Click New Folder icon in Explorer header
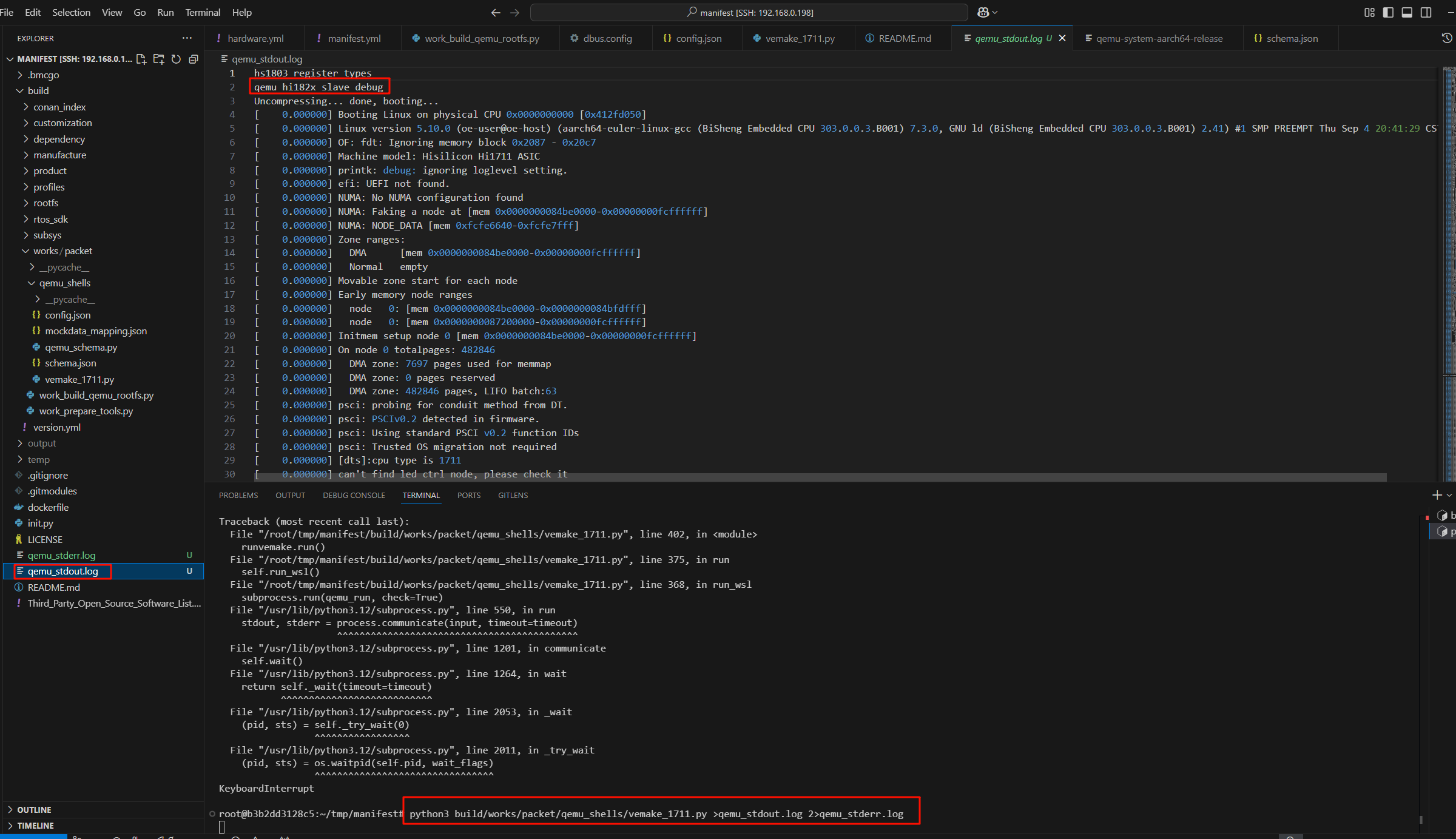1456x839 pixels. point(159,59)
